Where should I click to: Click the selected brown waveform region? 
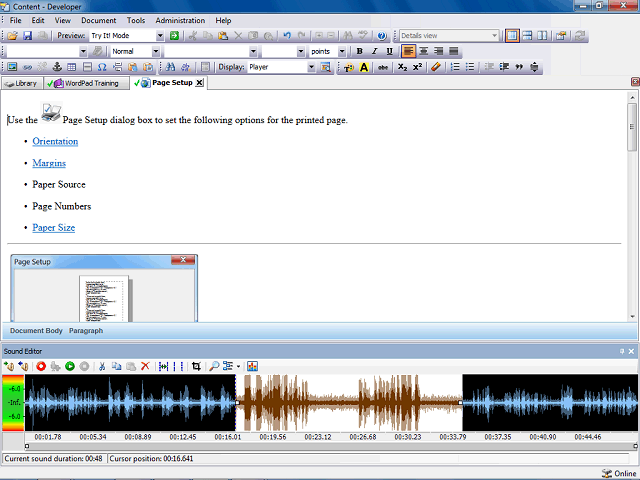pyautogui.click(x=349, y=402)
